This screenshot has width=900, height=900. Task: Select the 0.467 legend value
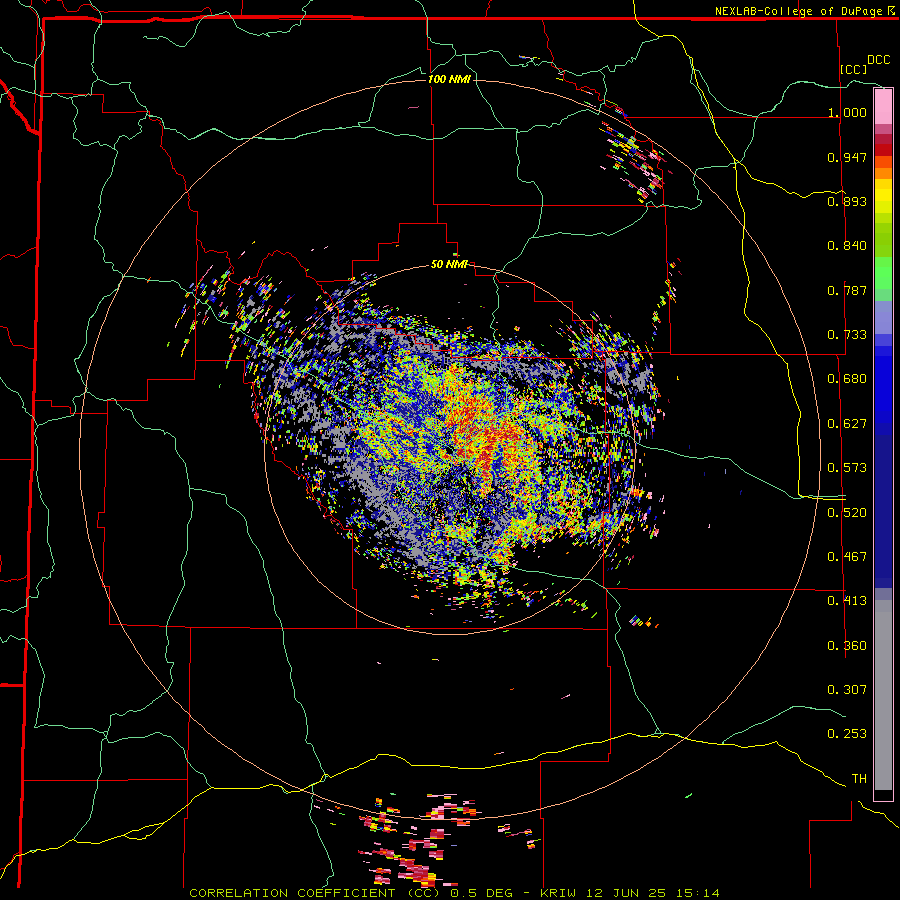pos(847,557)
